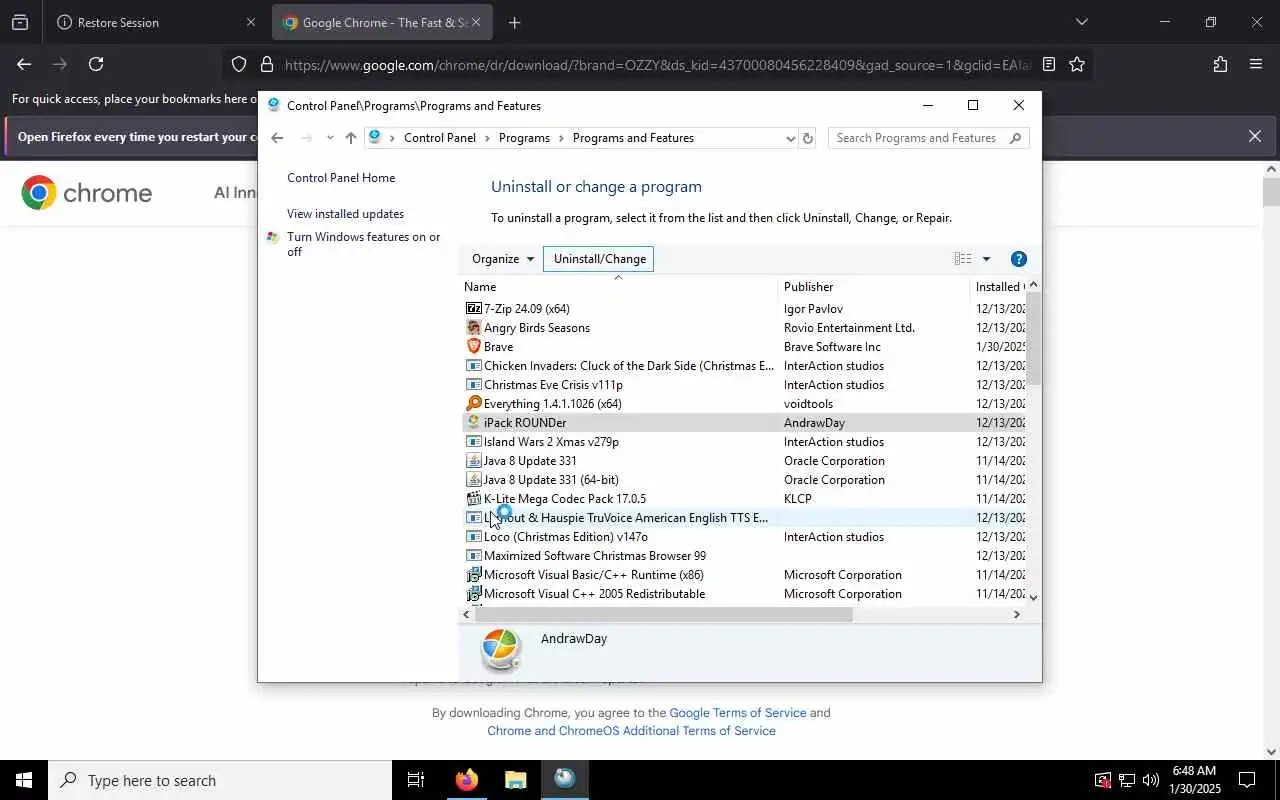This screenshot has width=1280, height=800.
Task: Select Maximized Software Christmas Browser 99 row
Action: (x=743, y=556)
